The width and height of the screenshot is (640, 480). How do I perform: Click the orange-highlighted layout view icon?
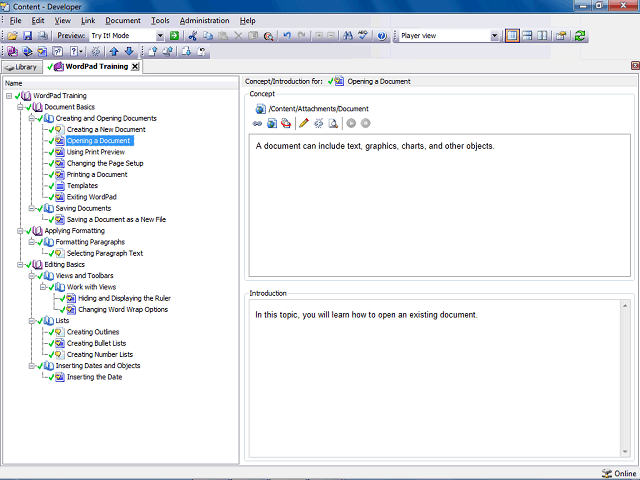coord(512,36)
